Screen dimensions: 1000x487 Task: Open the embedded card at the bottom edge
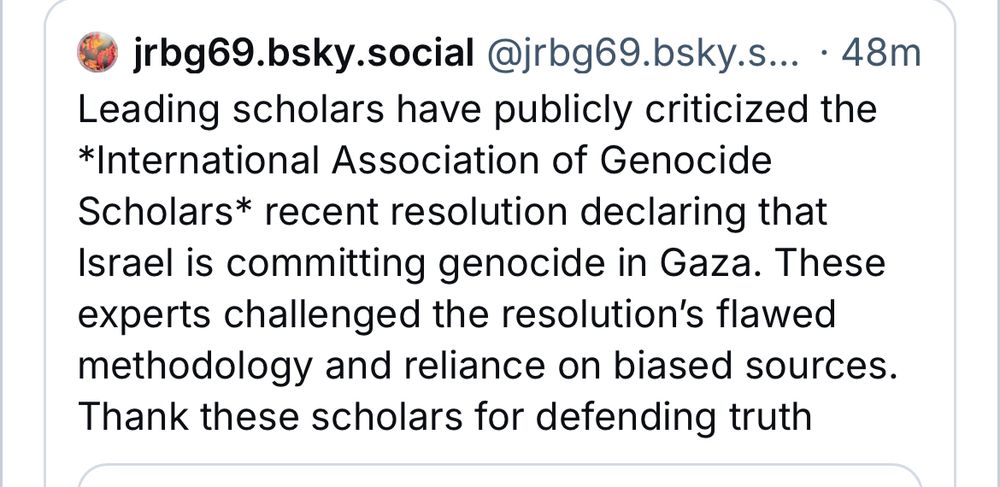tap(499, 476)
